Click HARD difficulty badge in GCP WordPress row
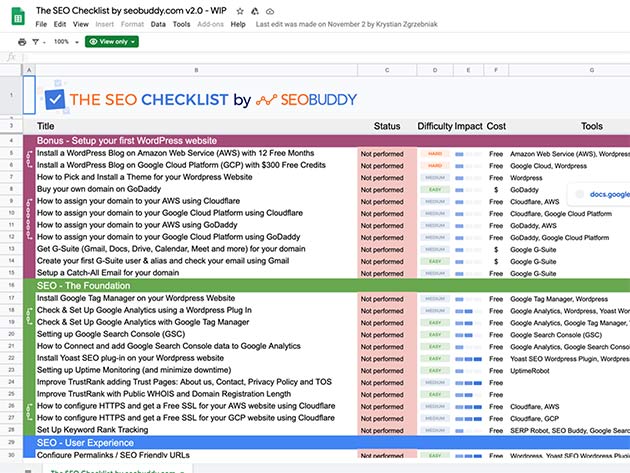630x473 pixels. pyautogui.click(x=435, y=166)
